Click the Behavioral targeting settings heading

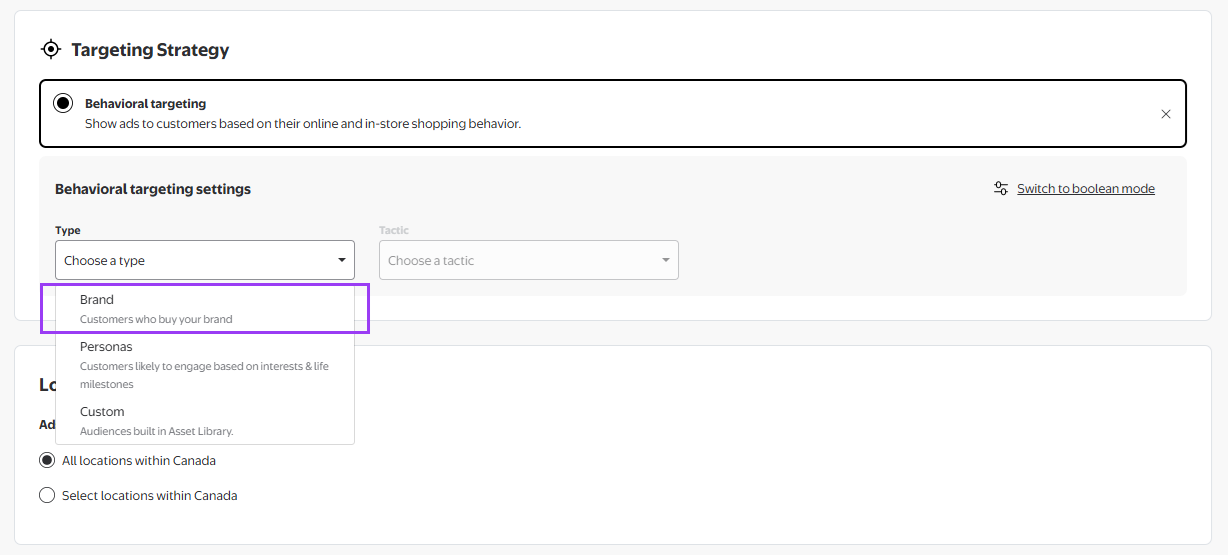[x=153, y=189]
